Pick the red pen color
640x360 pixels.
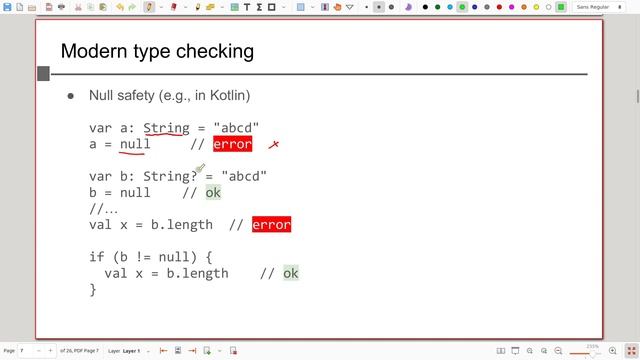click(499, 7)
